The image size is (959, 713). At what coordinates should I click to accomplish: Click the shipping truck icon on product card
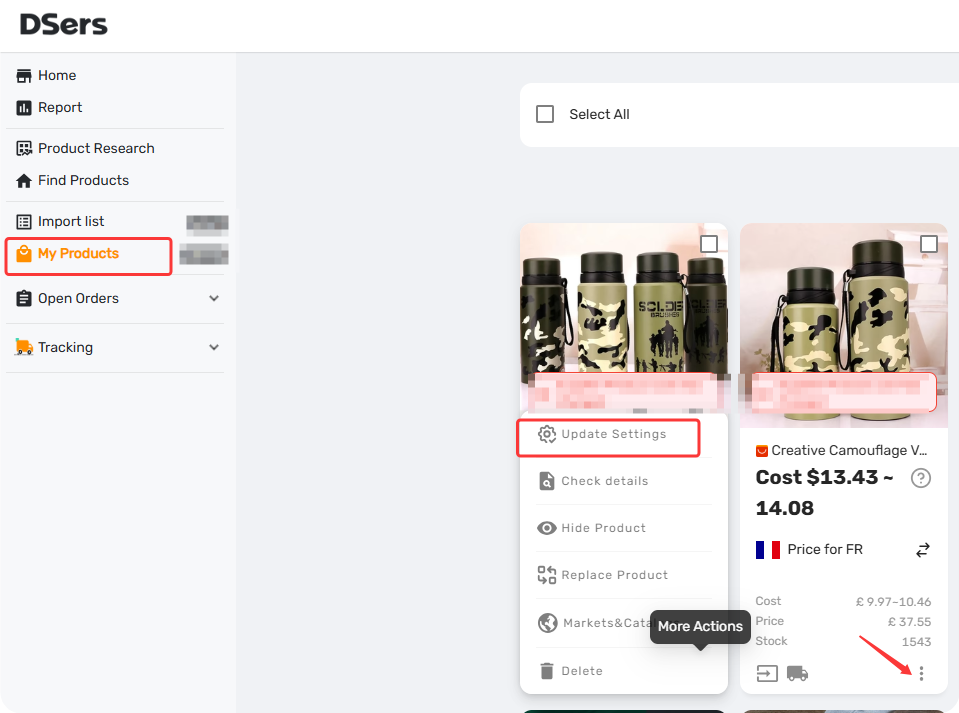coord(797,673)
